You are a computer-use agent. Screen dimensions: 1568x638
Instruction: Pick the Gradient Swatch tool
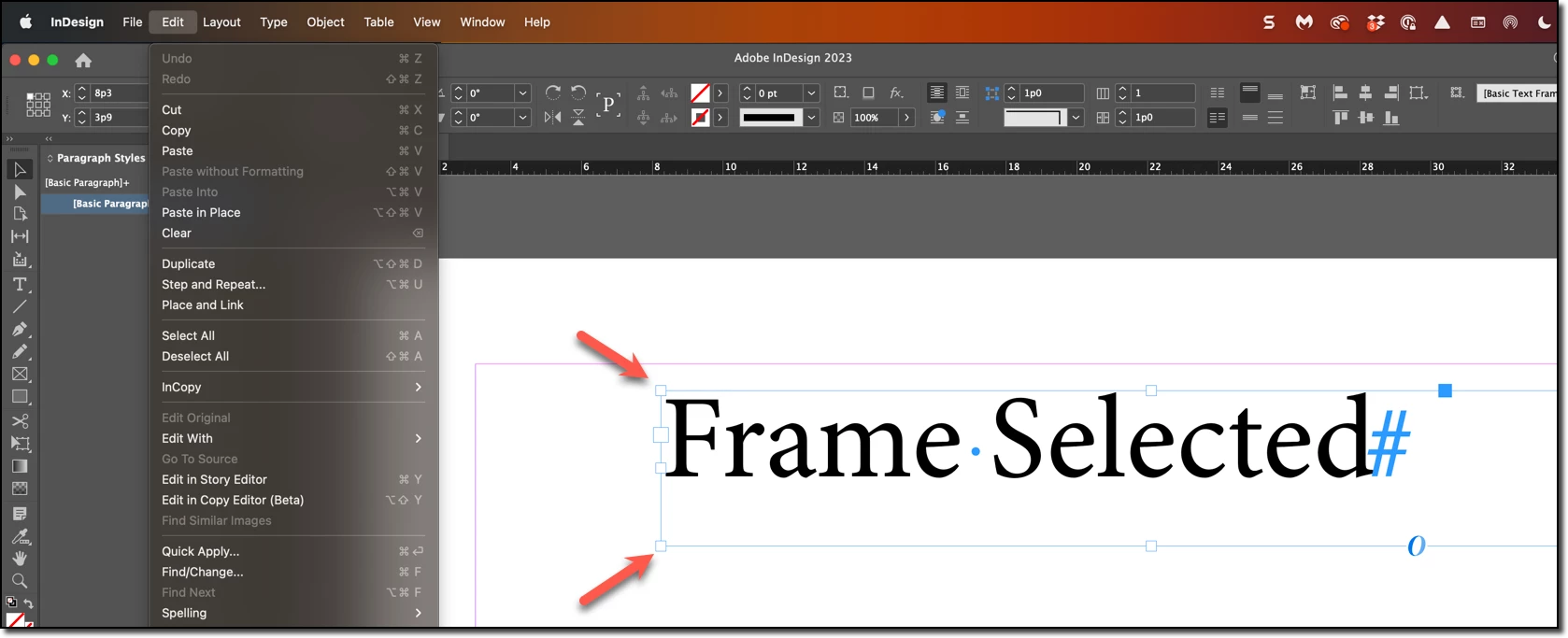pyautogui.click(x=20, y=466)
